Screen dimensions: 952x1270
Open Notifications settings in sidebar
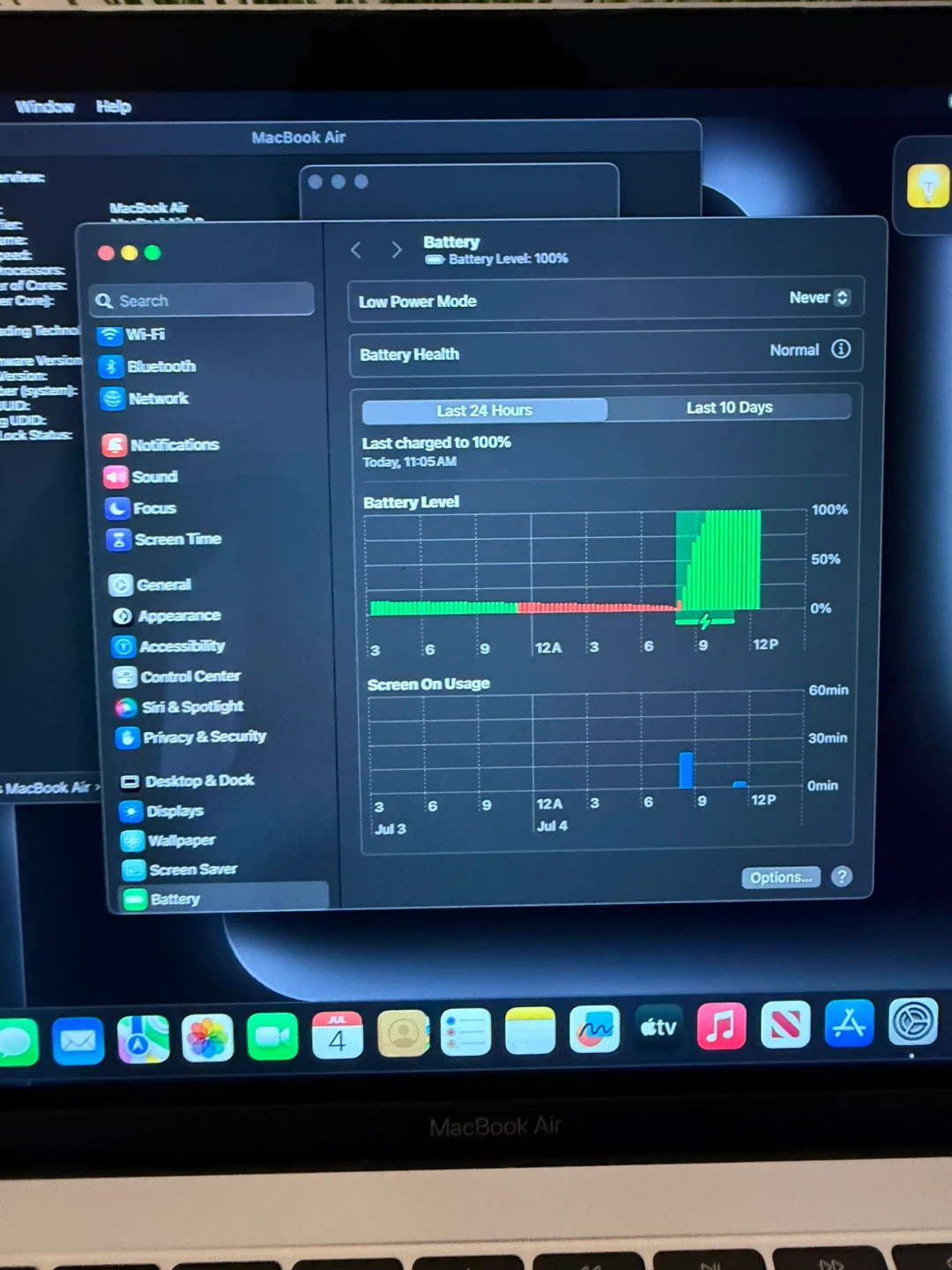(x=160, y=444)
